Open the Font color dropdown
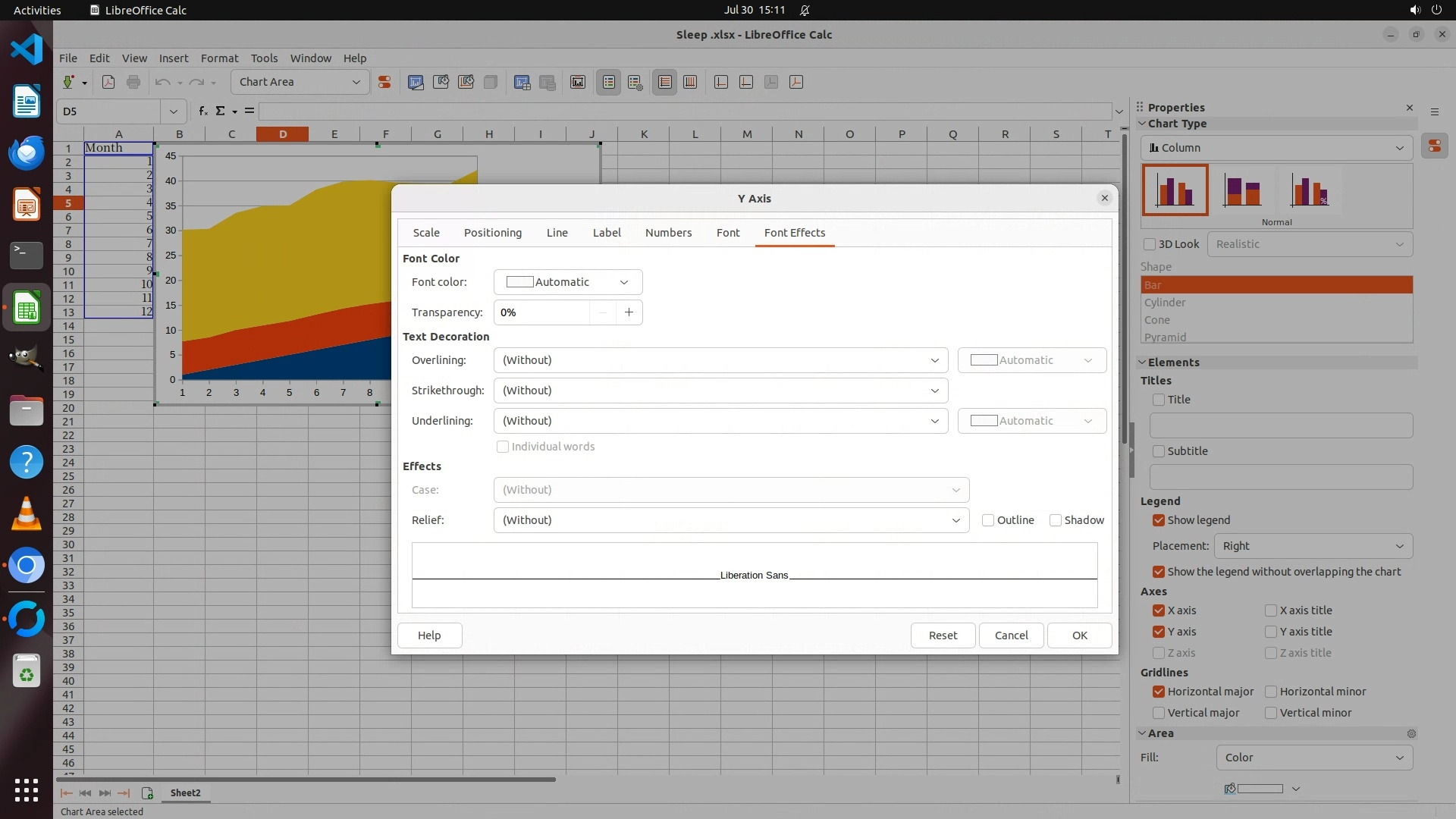This screenshot has height=819, width=1456. pos(567,282)
